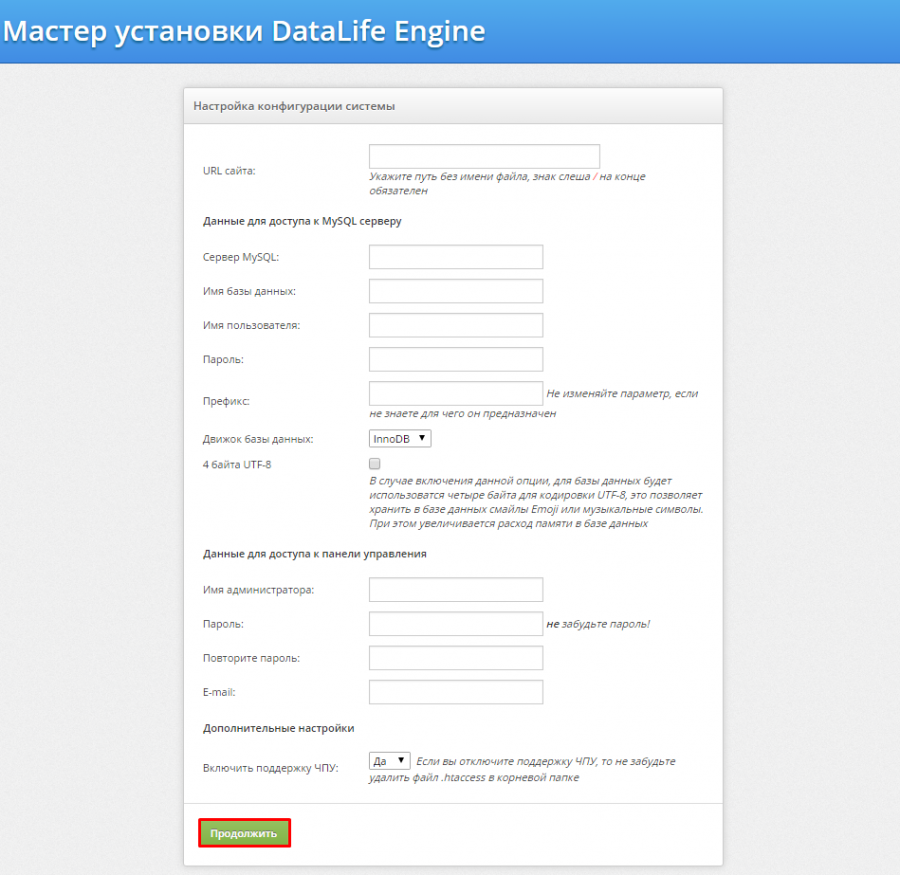900x875 pixels.
Task: Click the Данные для доступа к MySQL heading
Action: point(303,220)
